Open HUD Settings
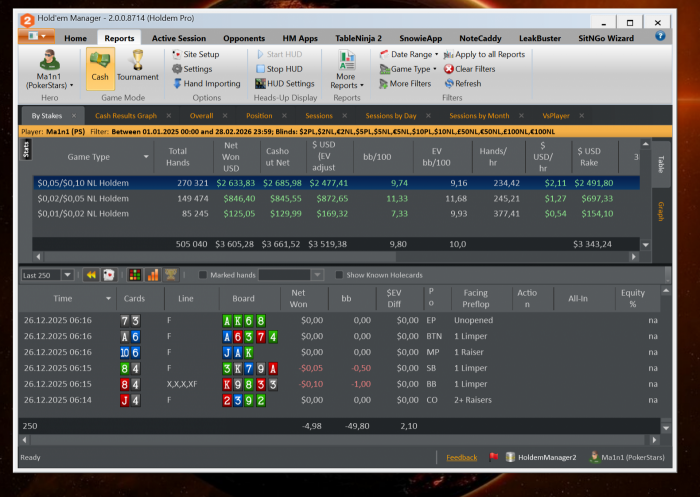The width and height of the screenshot is (700, 497). coord(285,84)
